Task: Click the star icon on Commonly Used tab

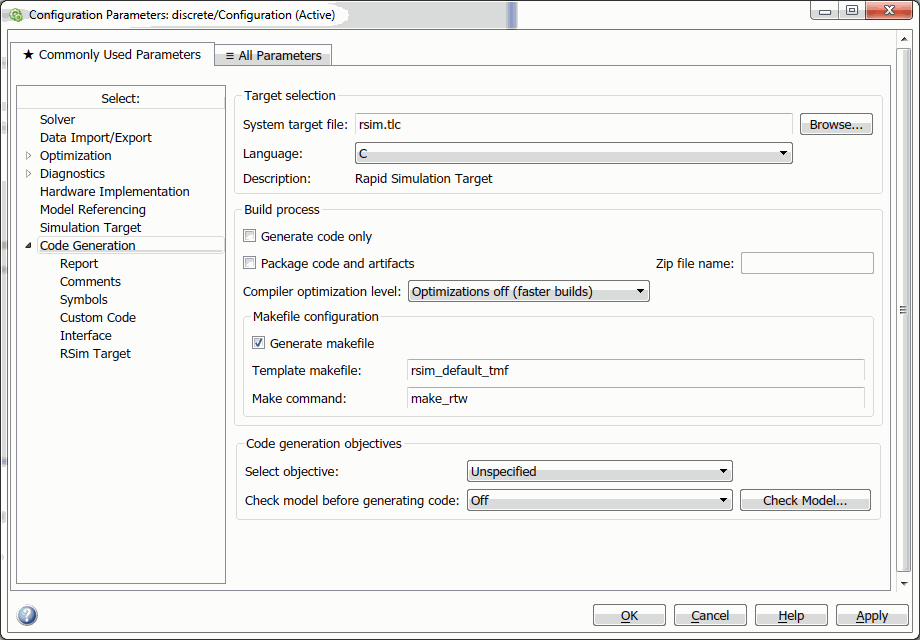Action: tap(28, 55)
